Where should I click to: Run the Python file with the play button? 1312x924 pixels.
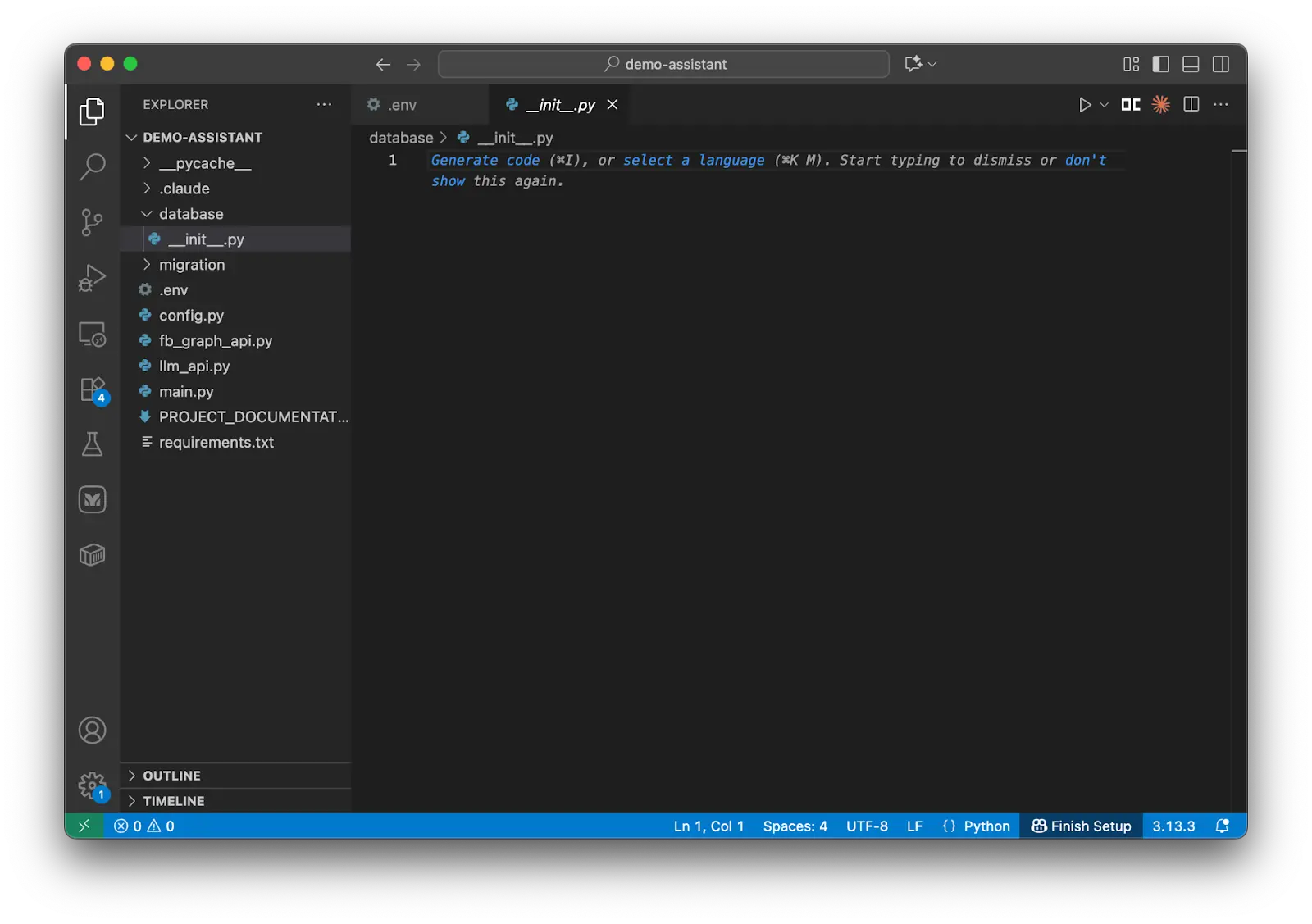(x=1086, y=104)
